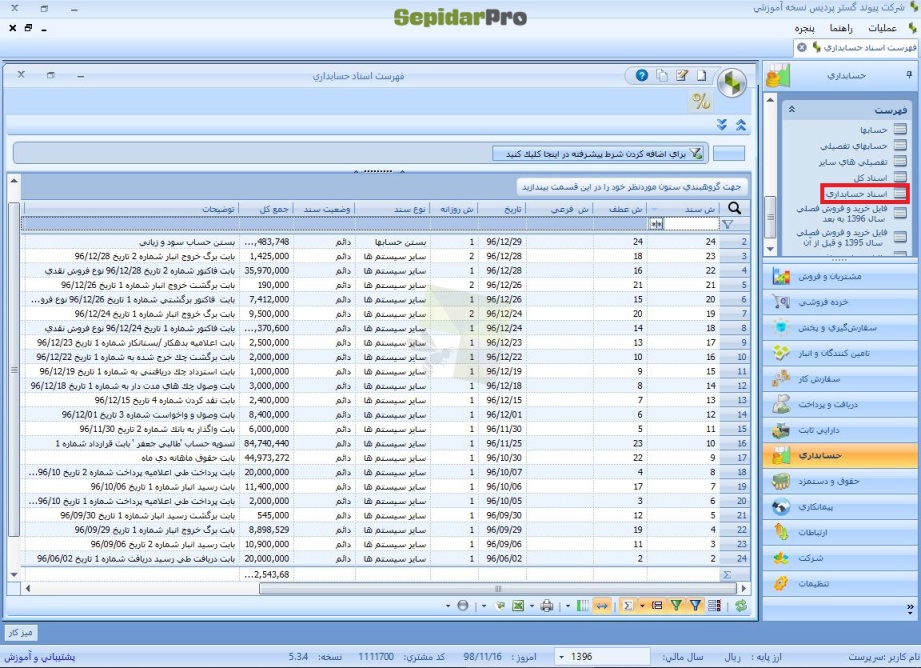
Task: Open dropdown arrow next to printer icon
Action: (532, 606)
